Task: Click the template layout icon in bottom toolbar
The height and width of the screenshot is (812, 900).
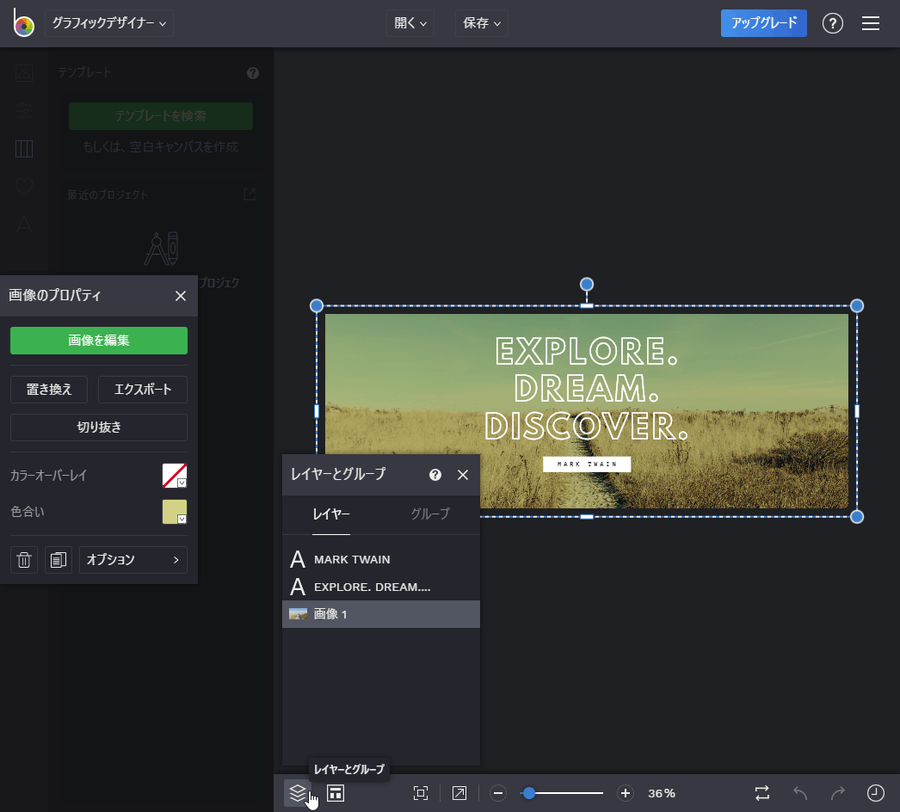Action: (x=335, y=793)
